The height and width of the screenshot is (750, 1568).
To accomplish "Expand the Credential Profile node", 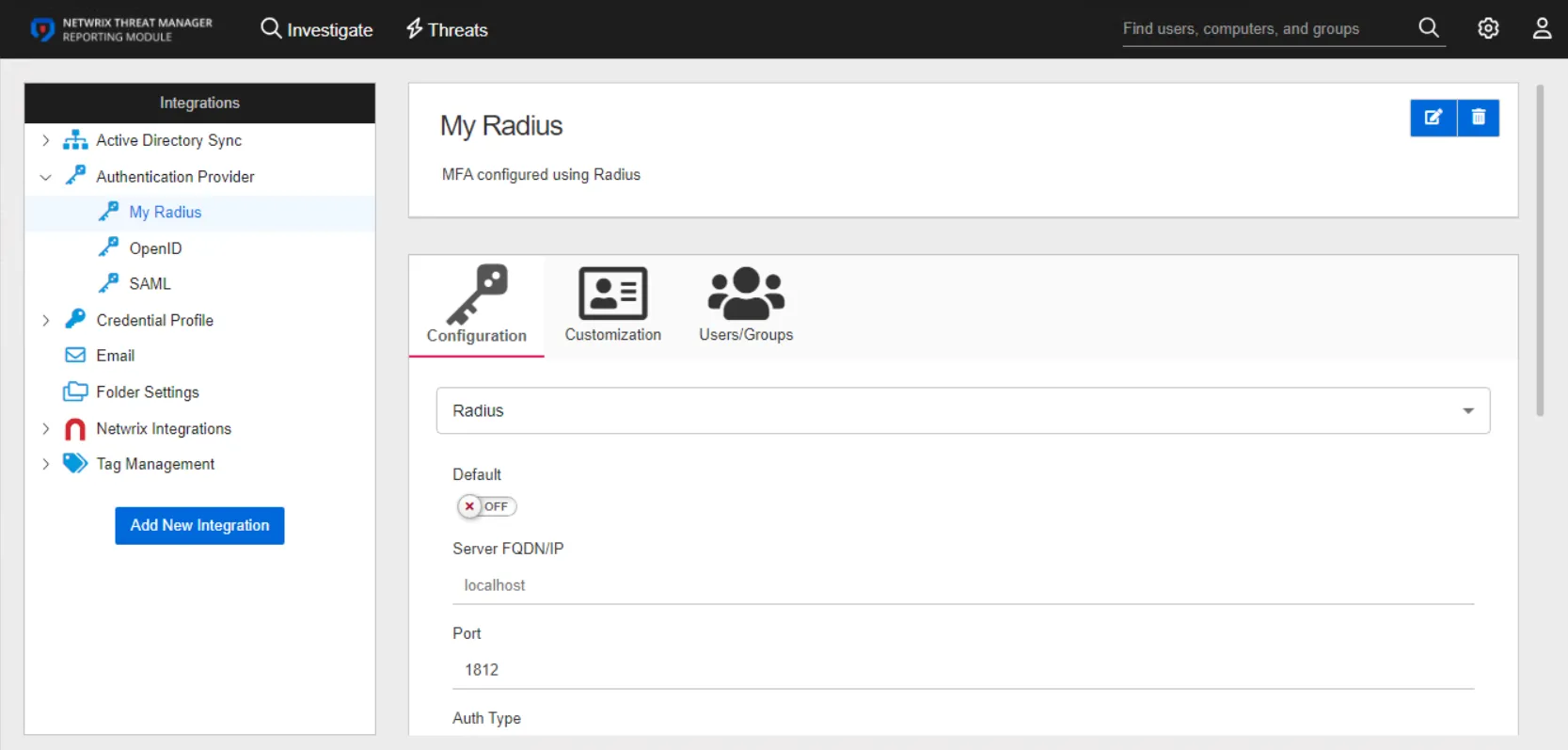I will click(45, 321).
